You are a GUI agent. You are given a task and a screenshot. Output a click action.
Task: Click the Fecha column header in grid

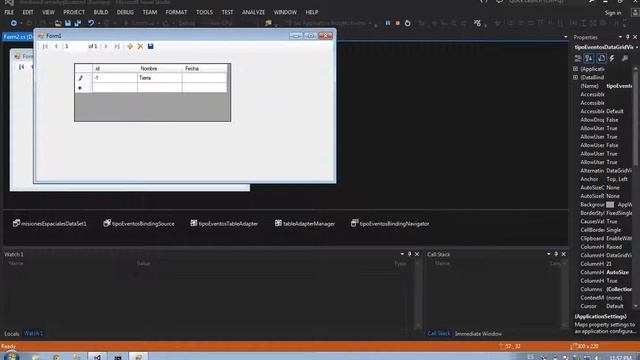(204, 69)
